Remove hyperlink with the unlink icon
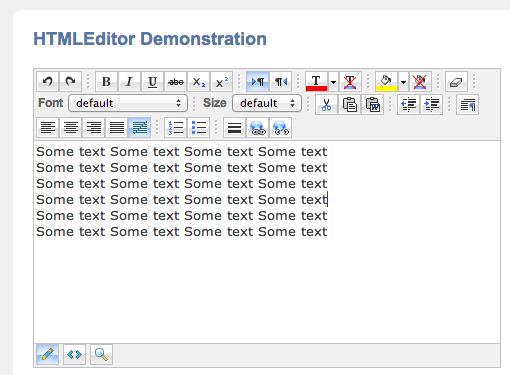Image resolution: width=510 pixels, height=375 pixels. [x=281, y=127]
